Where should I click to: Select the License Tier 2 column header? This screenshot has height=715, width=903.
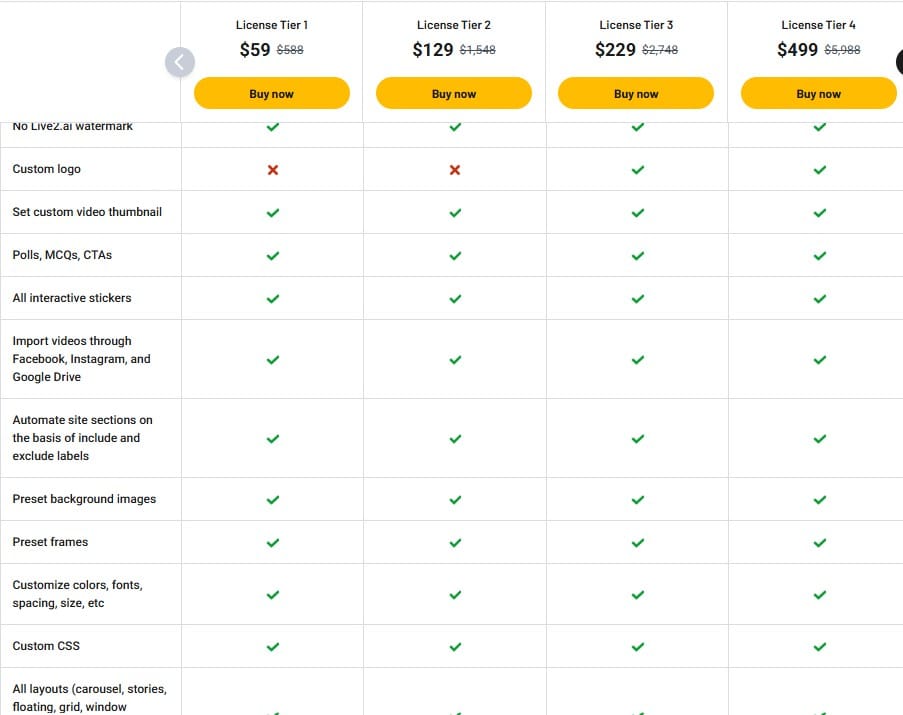pos(454,24)
